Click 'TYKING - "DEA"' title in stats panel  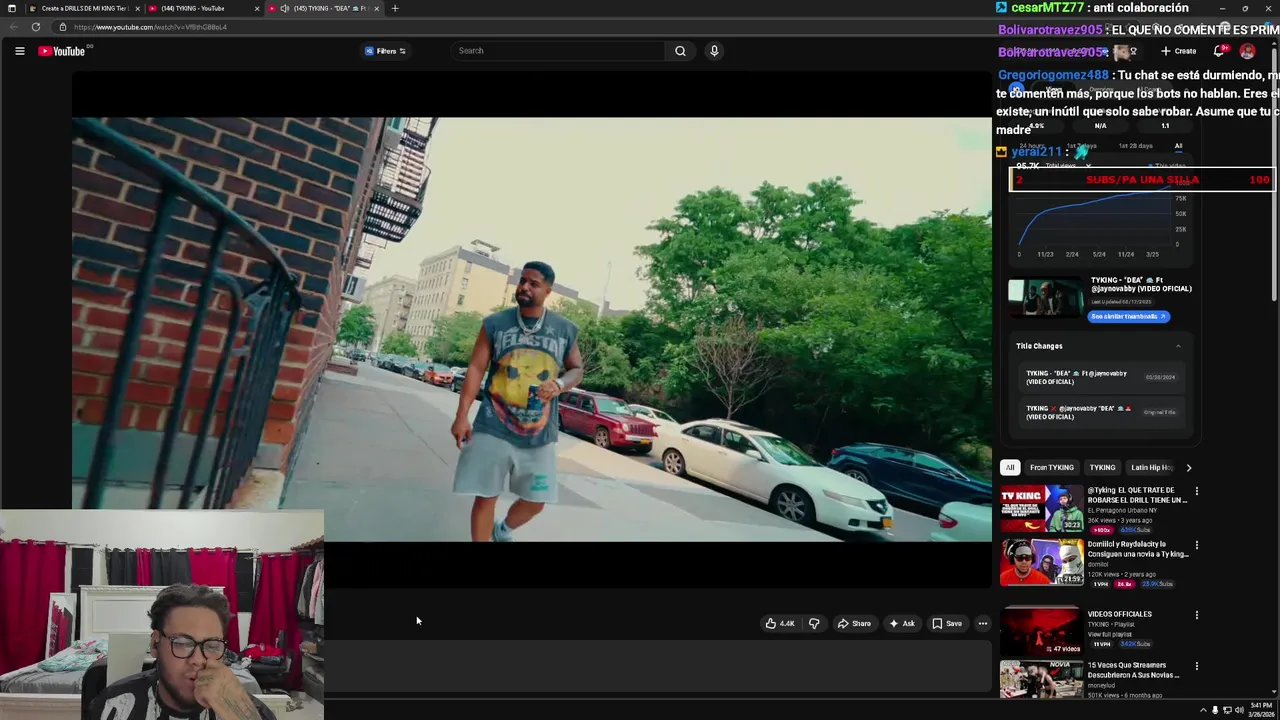pos(1141,284)
